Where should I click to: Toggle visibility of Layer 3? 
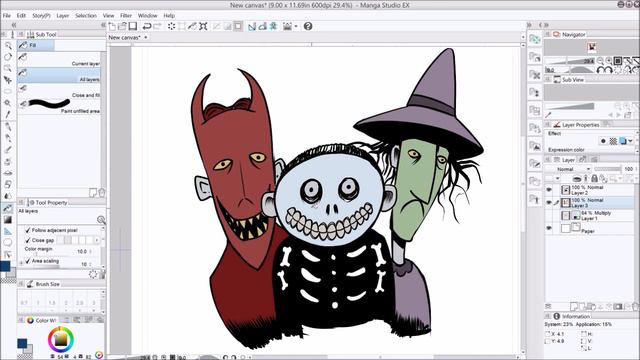pyautogui.click(x=549, y=202)
